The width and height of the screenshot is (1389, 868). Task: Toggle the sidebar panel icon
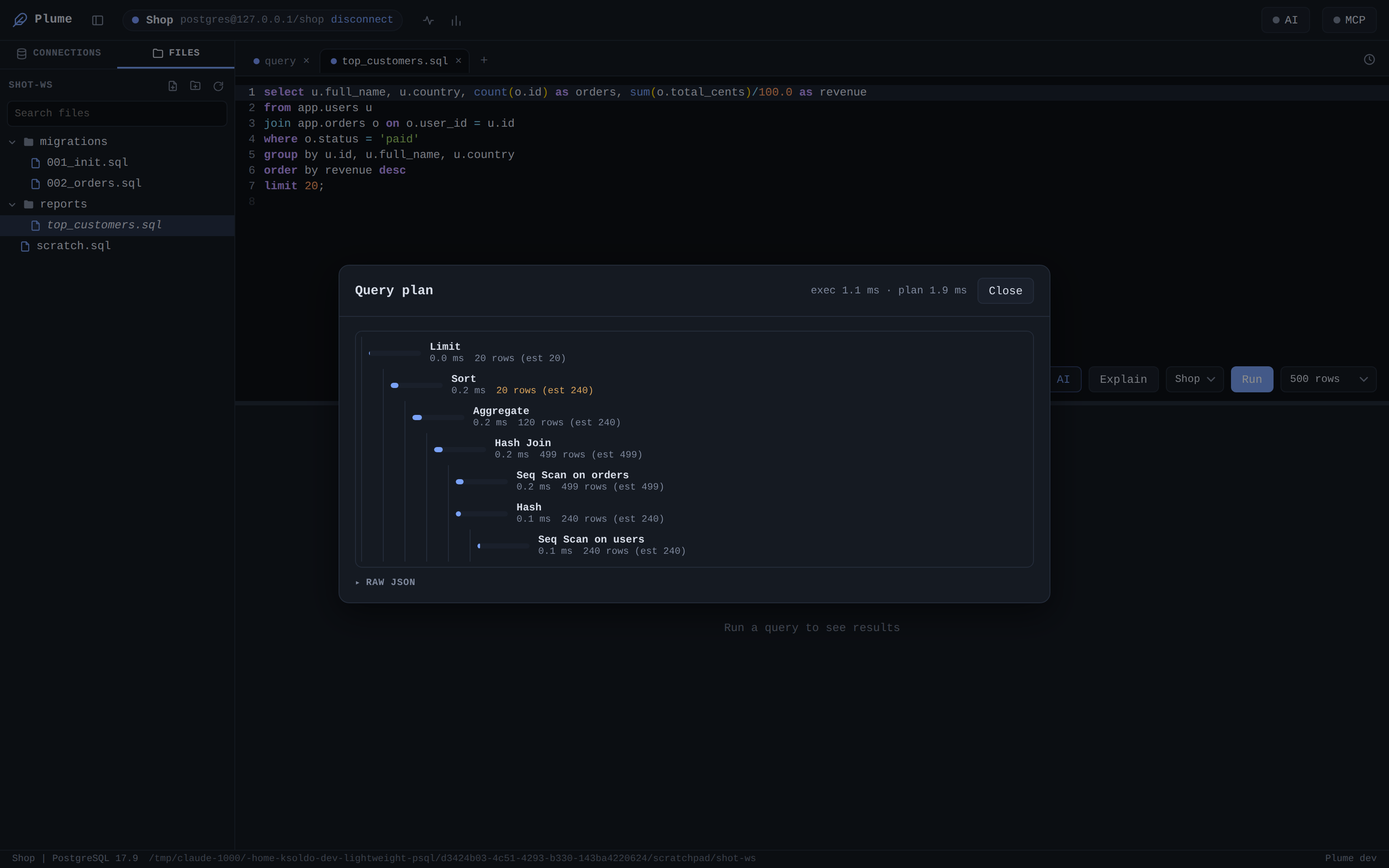[x=98, y=21]
